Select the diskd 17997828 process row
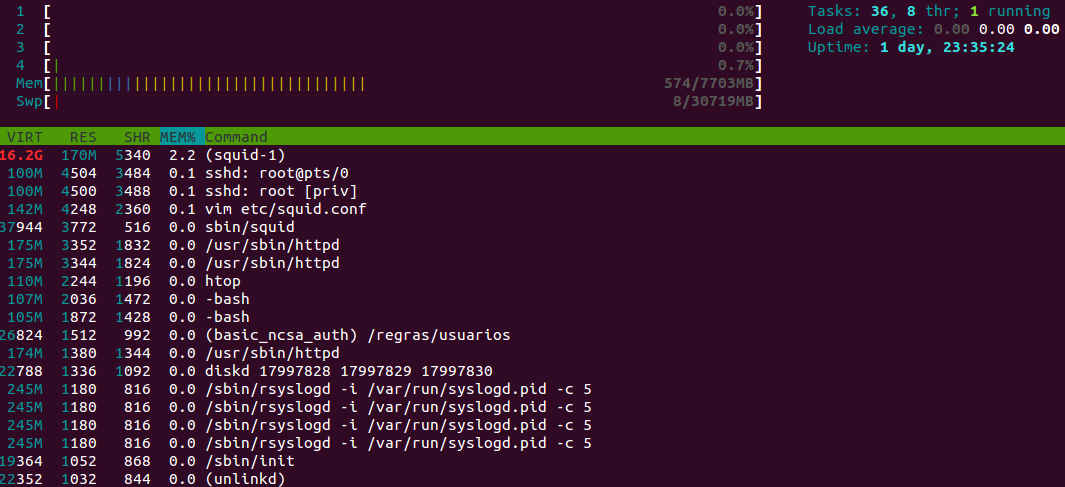The height and width of the screenshot is (487, 1065). coord(532,371)
